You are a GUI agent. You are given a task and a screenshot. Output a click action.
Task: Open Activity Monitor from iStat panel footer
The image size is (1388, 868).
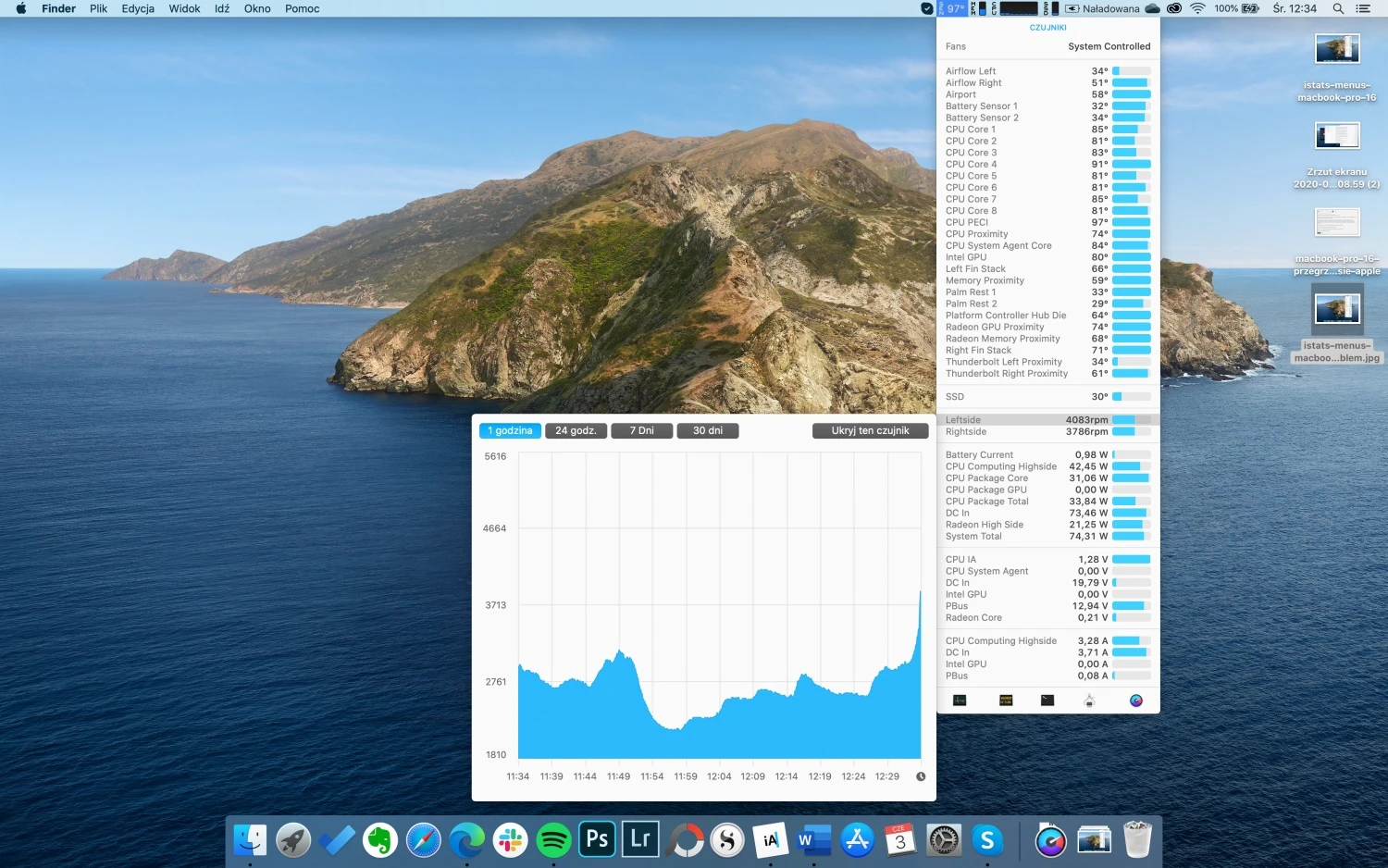coord(960,701)
